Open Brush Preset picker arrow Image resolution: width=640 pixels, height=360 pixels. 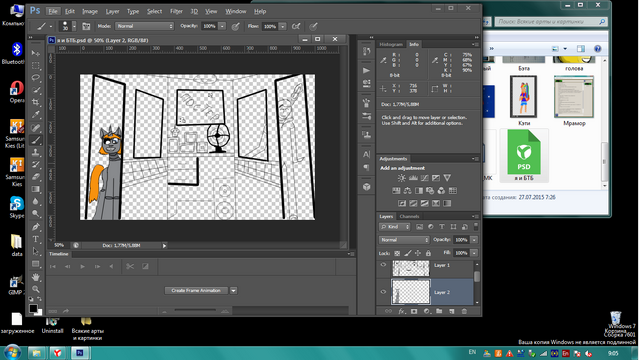(x=74, y=26)
